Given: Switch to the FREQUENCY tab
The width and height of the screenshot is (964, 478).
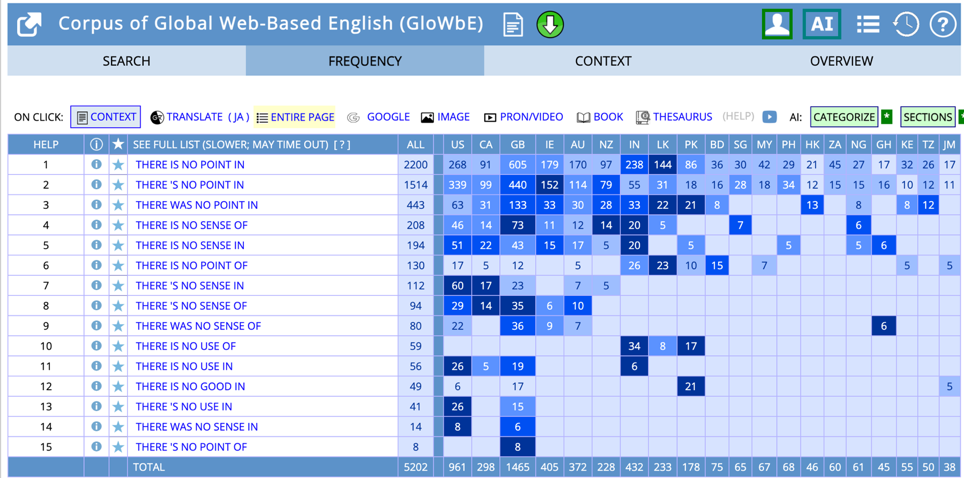Looking at the screenshot, I should click(365, 61).
